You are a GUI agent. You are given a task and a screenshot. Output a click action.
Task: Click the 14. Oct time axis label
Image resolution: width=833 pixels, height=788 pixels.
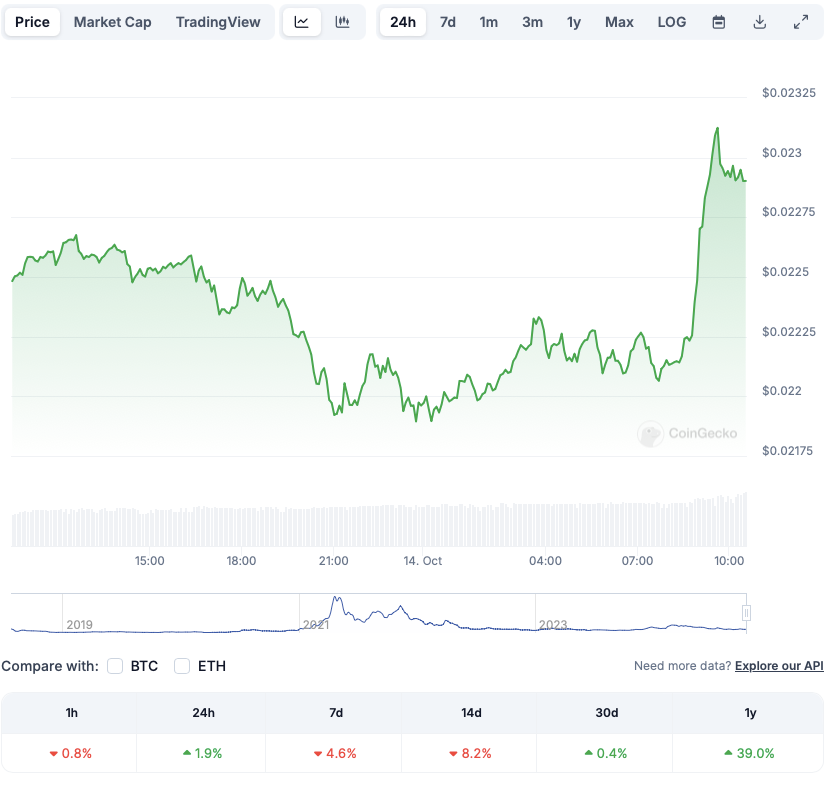423,561
